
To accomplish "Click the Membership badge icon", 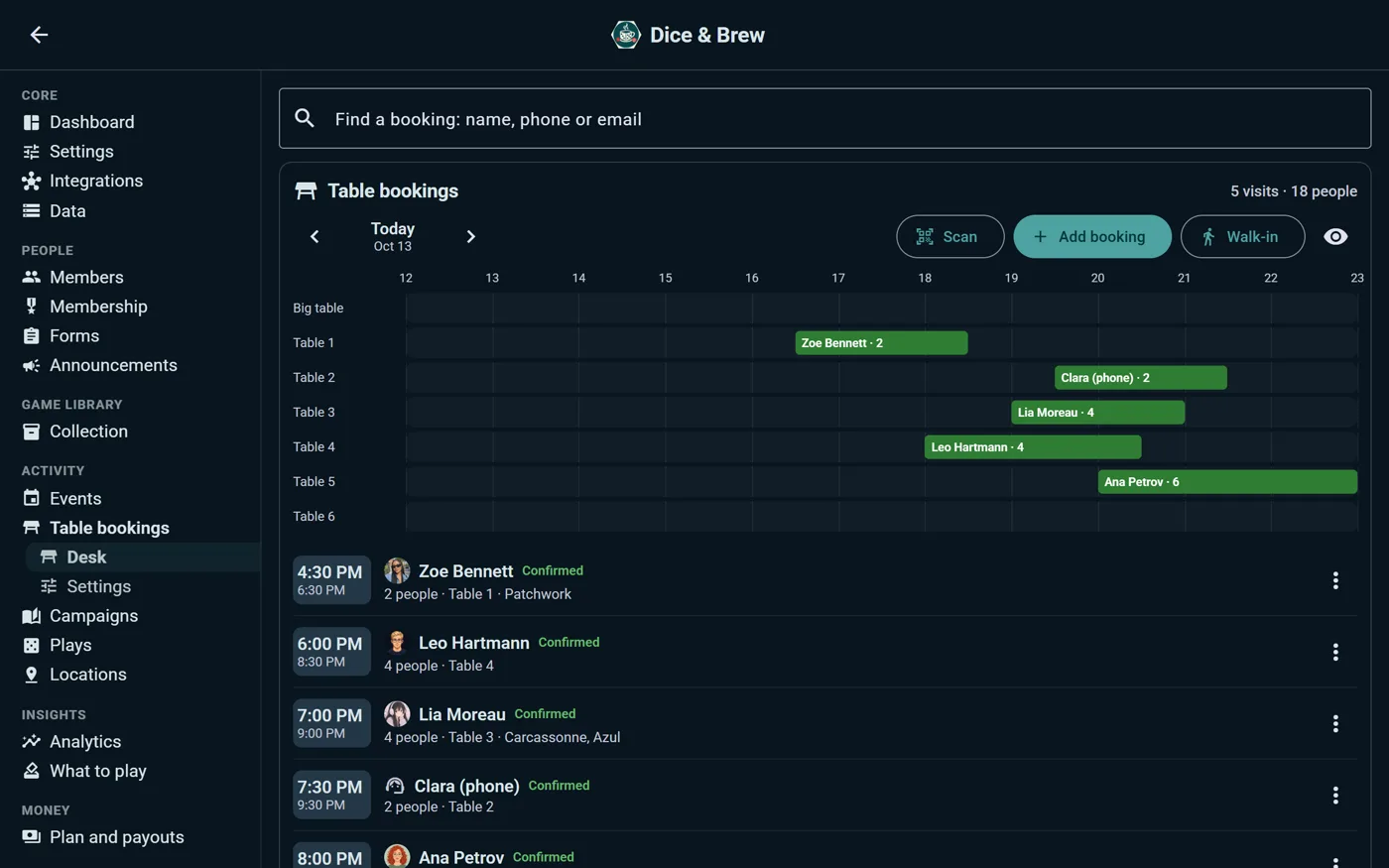I will tap(32, 307).
